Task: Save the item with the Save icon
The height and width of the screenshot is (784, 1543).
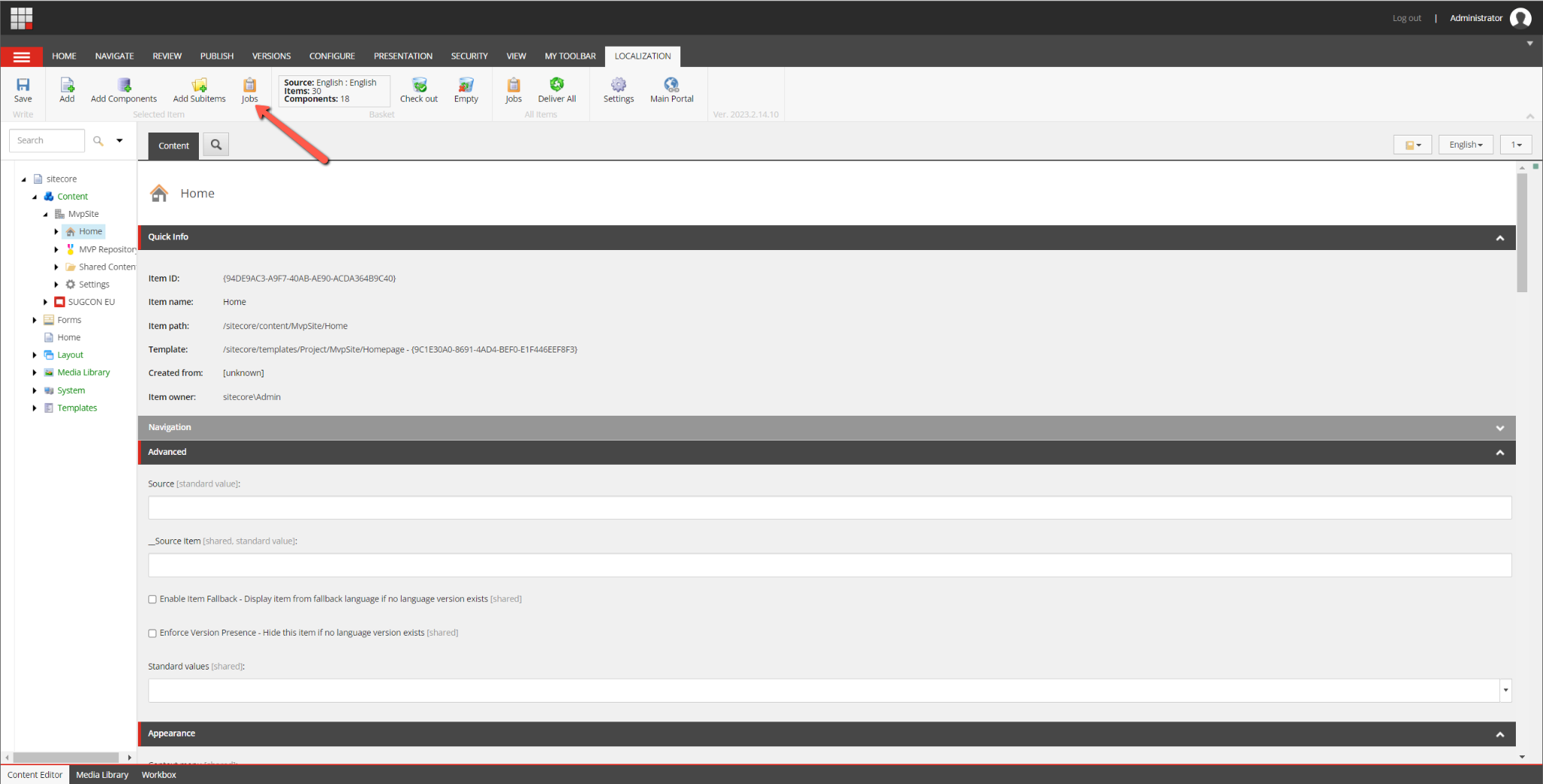Action: 23,90
